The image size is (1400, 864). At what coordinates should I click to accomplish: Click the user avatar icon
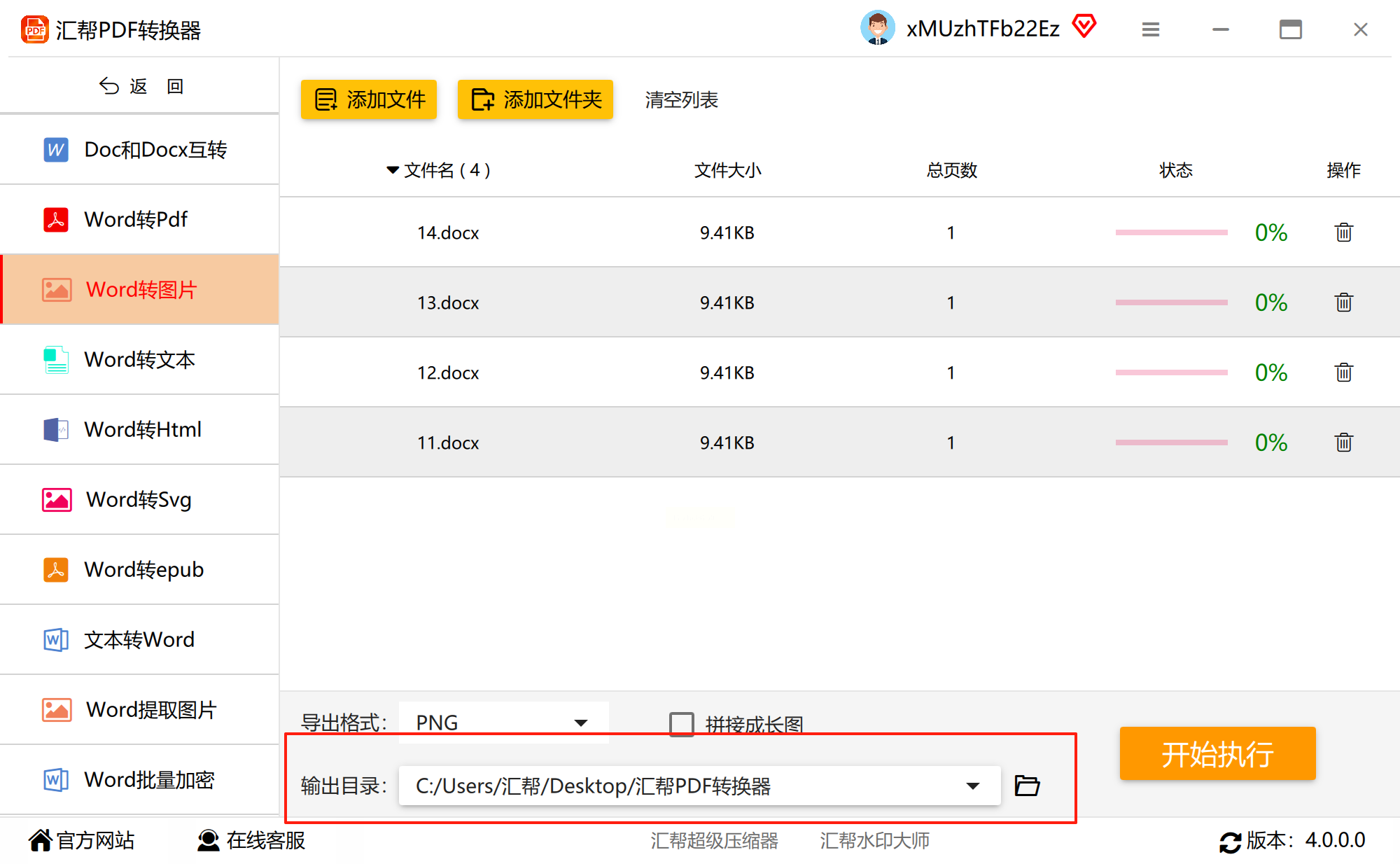point(877,28)
